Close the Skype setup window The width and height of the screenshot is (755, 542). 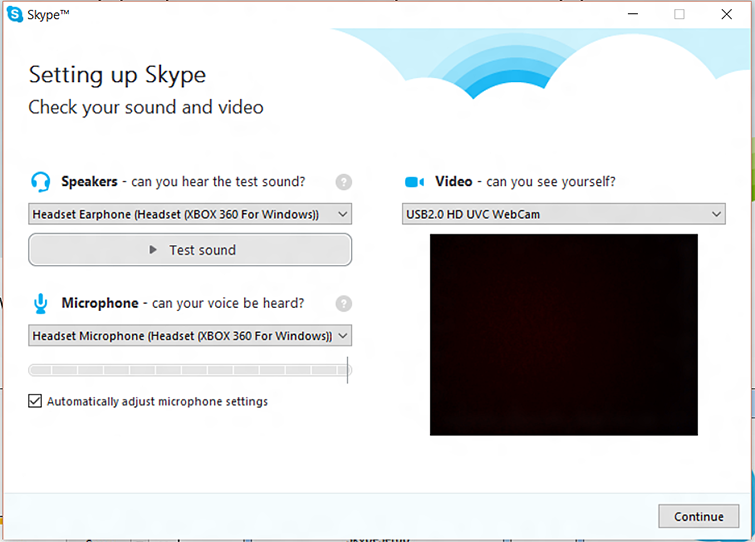pos(727,14)
